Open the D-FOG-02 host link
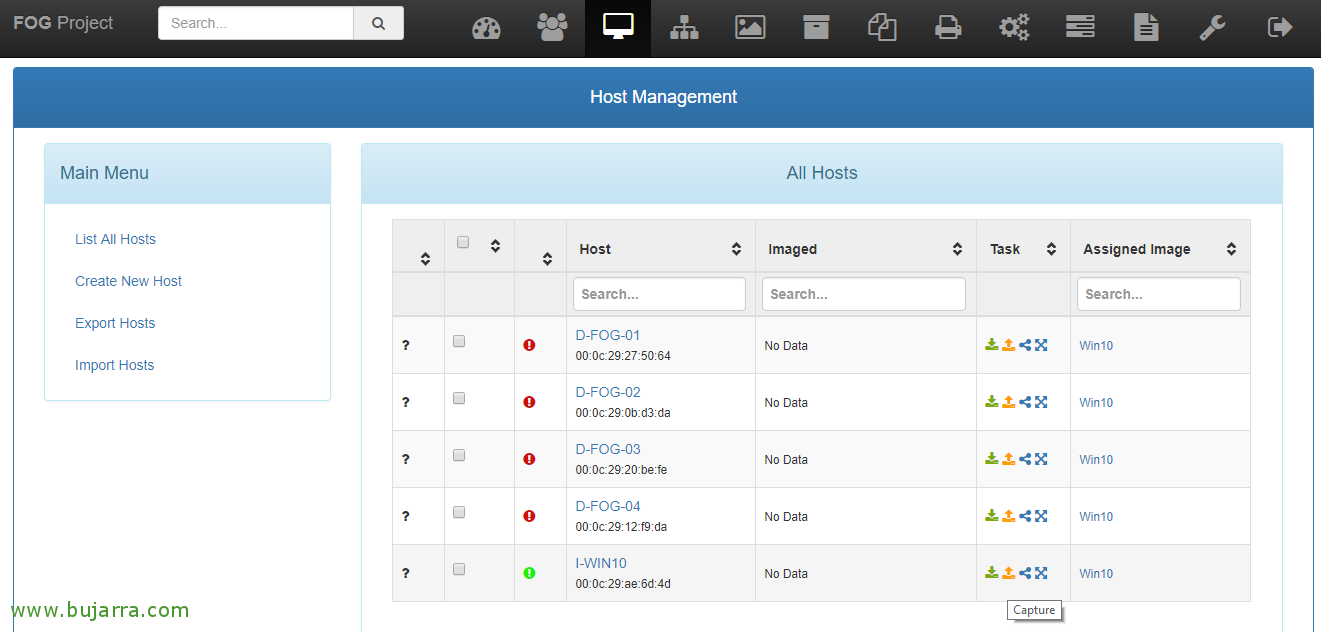The height and width of the screenshot is (632, 1321). click(x=608, y=392)
